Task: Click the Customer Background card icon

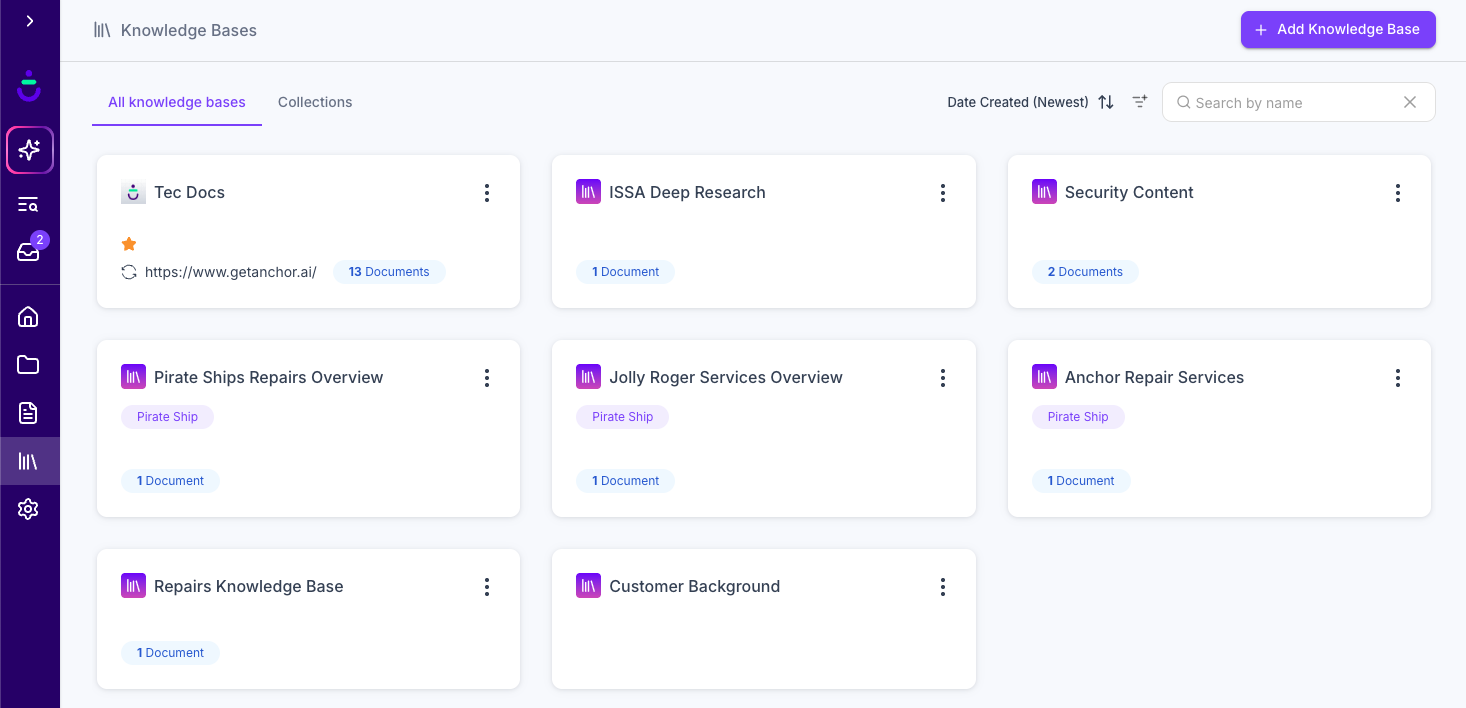Action: [x=589, y=586]
